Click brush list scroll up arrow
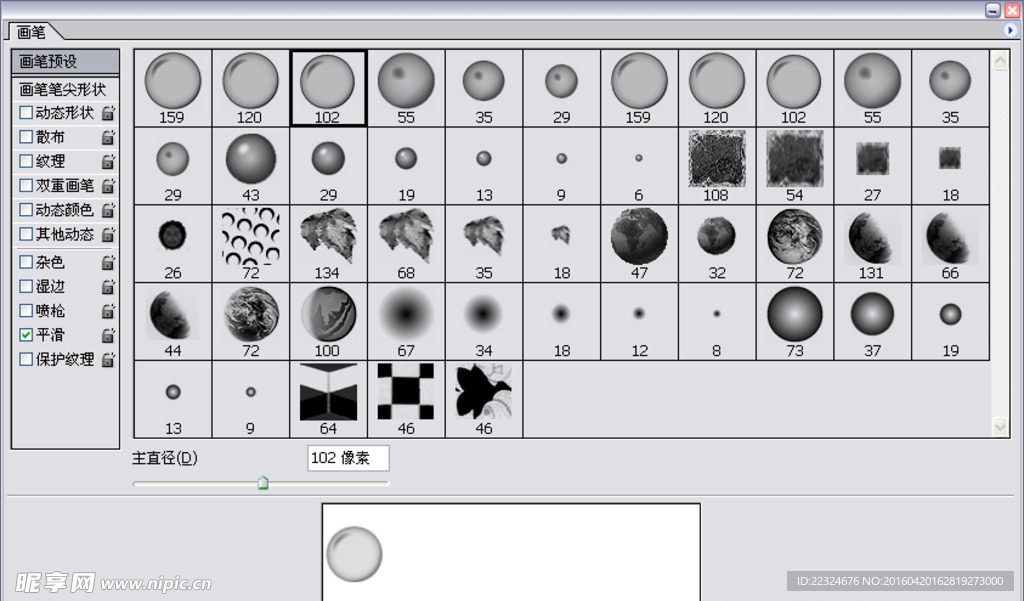 1000,61
